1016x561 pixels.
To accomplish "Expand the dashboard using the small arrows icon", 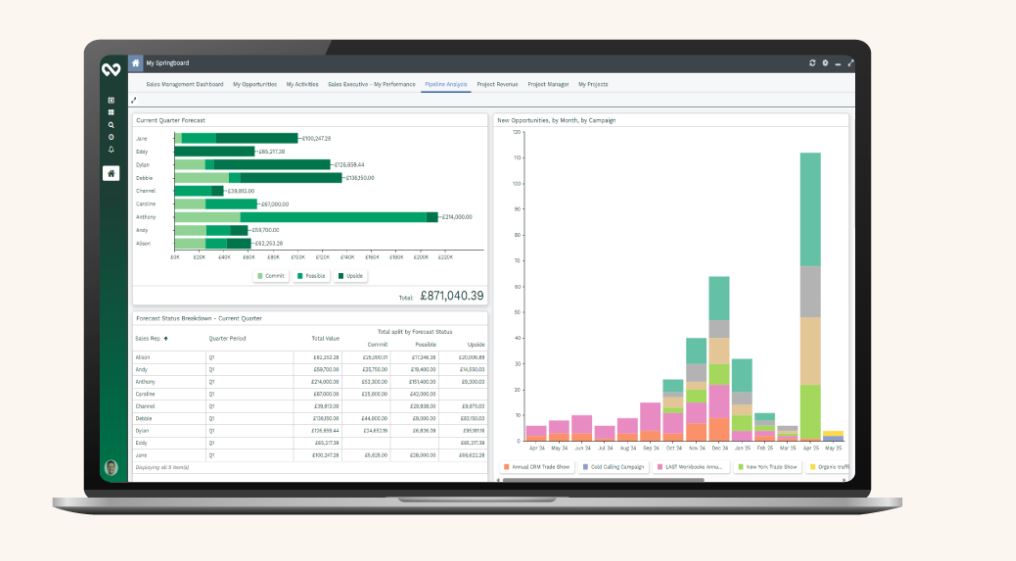I will [x=134, y=100].
